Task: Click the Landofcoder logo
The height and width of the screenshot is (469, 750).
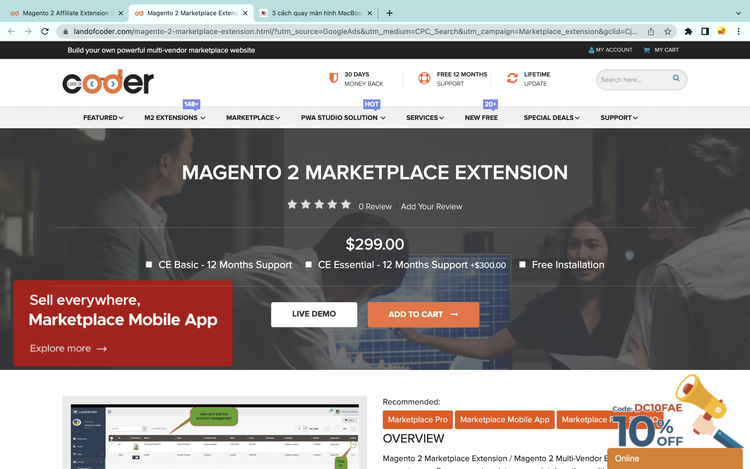Action: (x=108, y=83)
